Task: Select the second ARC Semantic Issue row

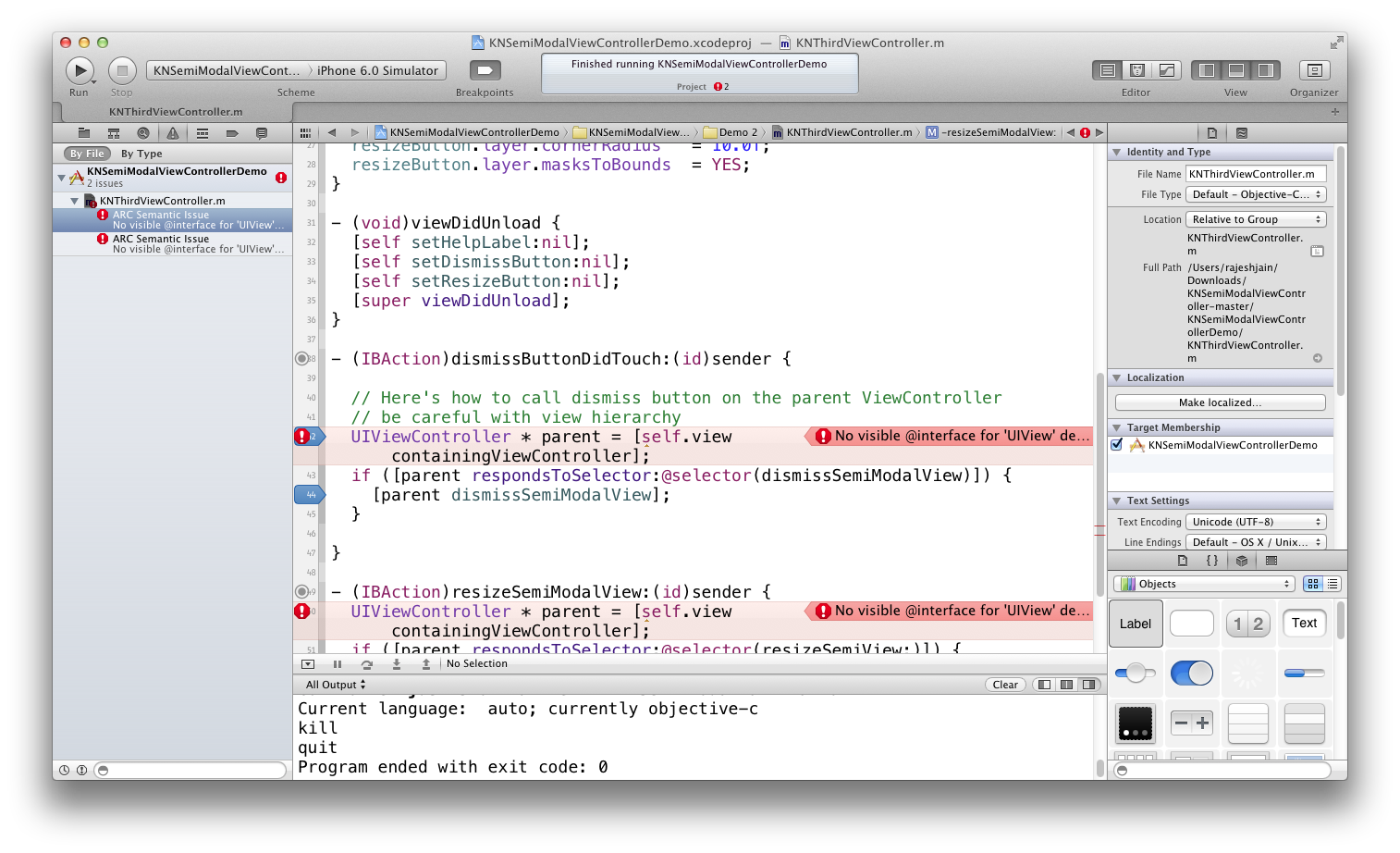Action: pyautogui.click(x=173, y=243)
